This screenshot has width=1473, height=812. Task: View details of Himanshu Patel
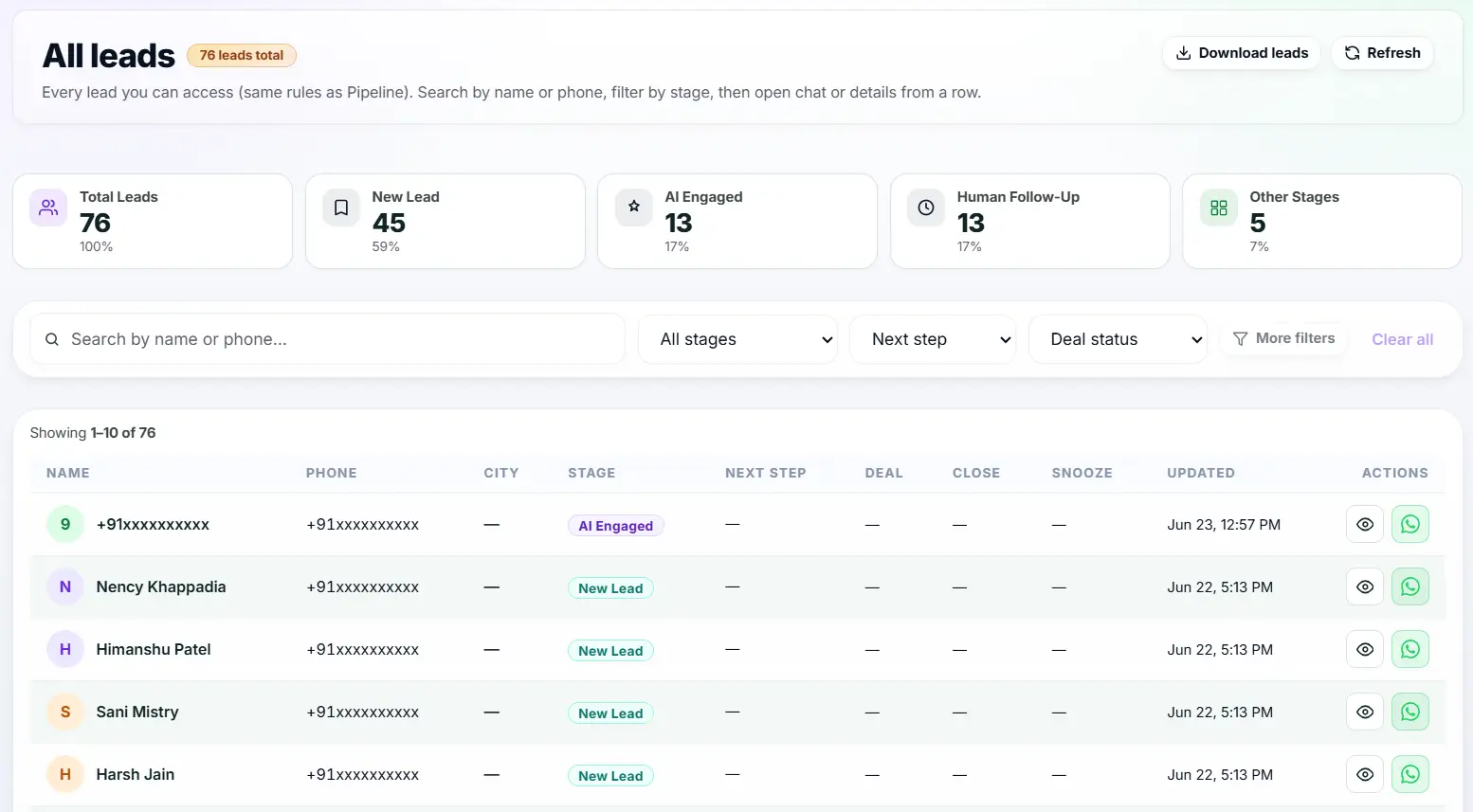[1365, 649]
